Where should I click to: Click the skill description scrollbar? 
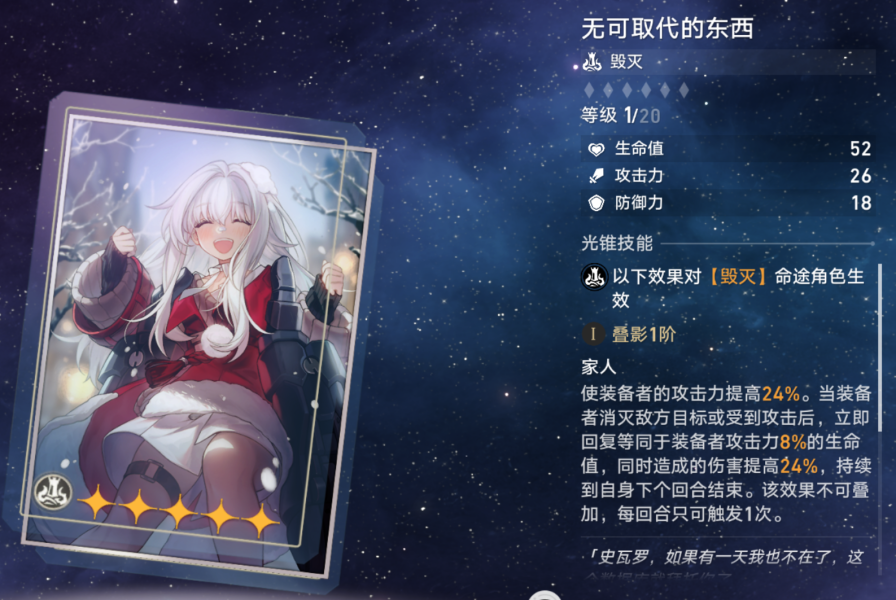click(879, 354)
